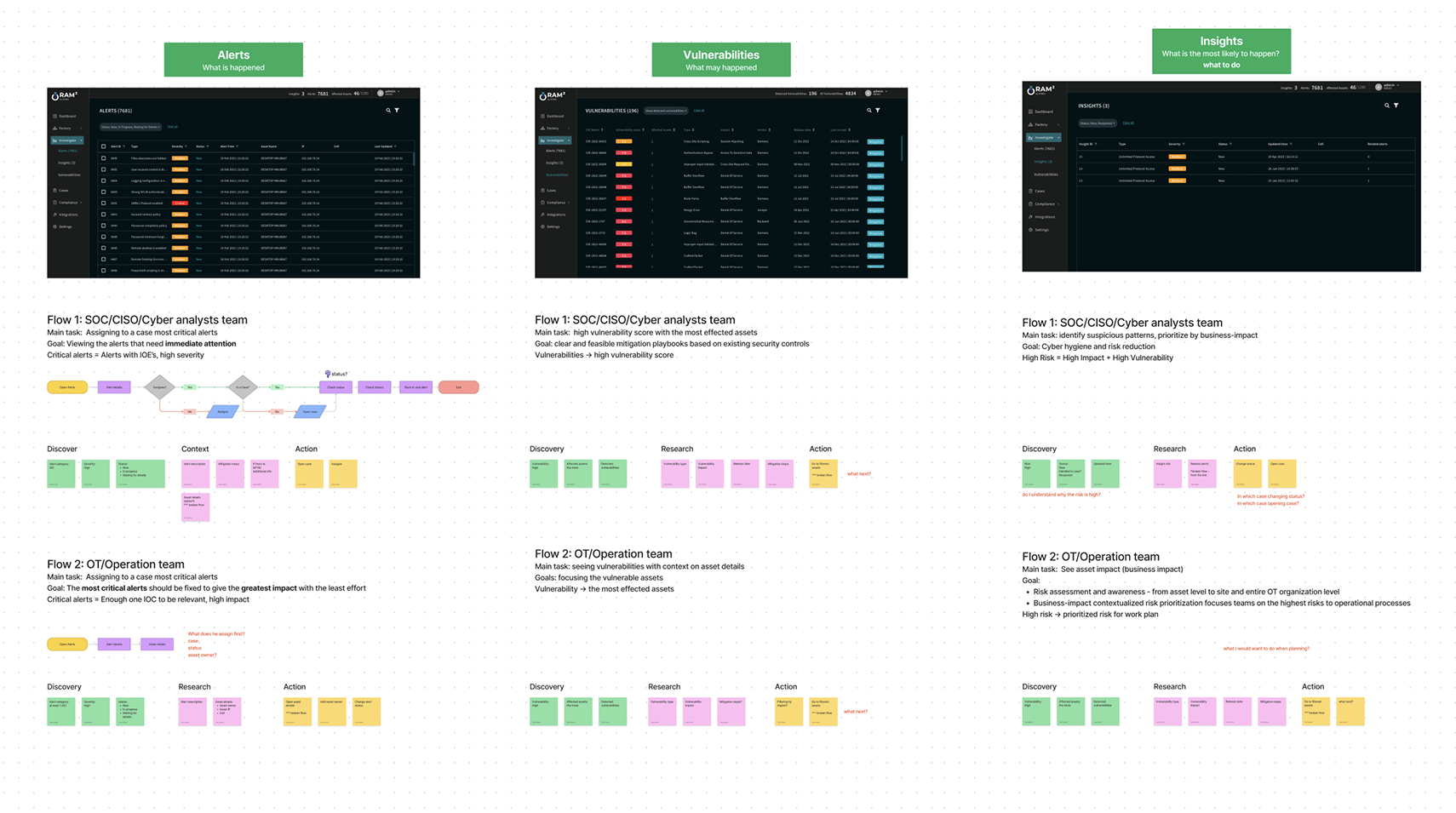Click the RAM² logo in the Insights screen
This screenshot has height=813, width=1456.
click(1040, 90)
